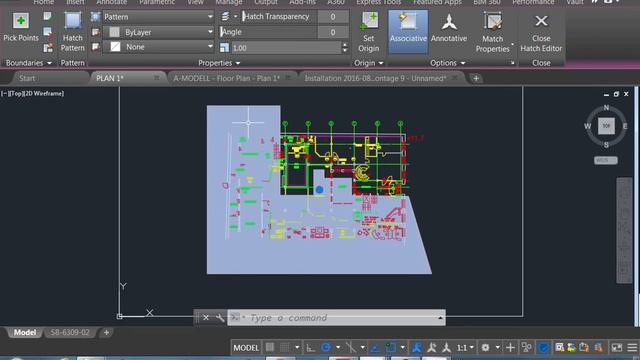
Task: Toggle ortho mode in status bar
Action: tap(311, 348)
